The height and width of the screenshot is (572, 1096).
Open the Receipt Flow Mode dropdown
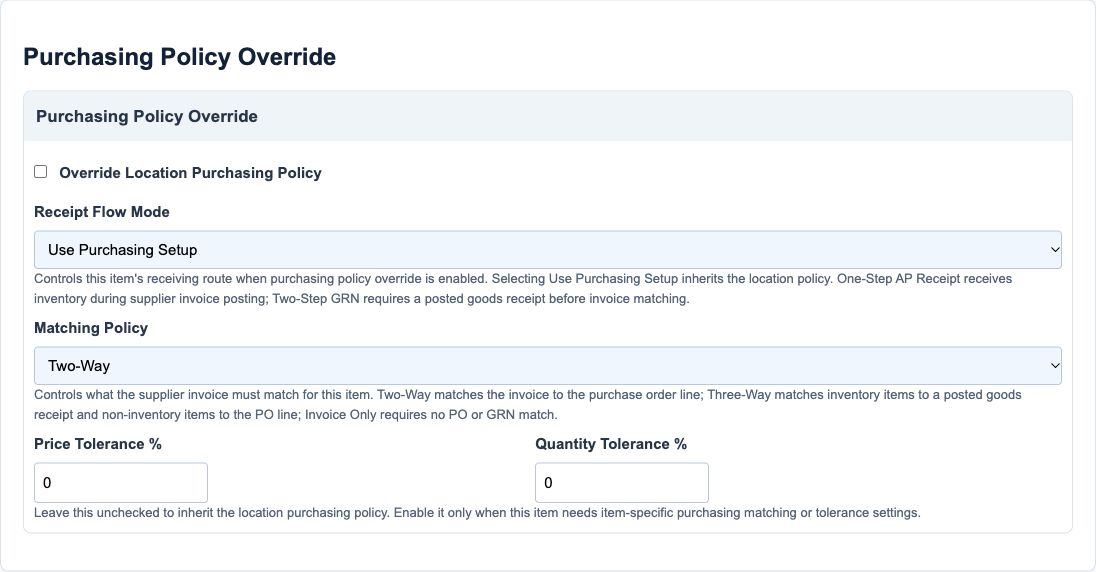(x=547, y=250)
